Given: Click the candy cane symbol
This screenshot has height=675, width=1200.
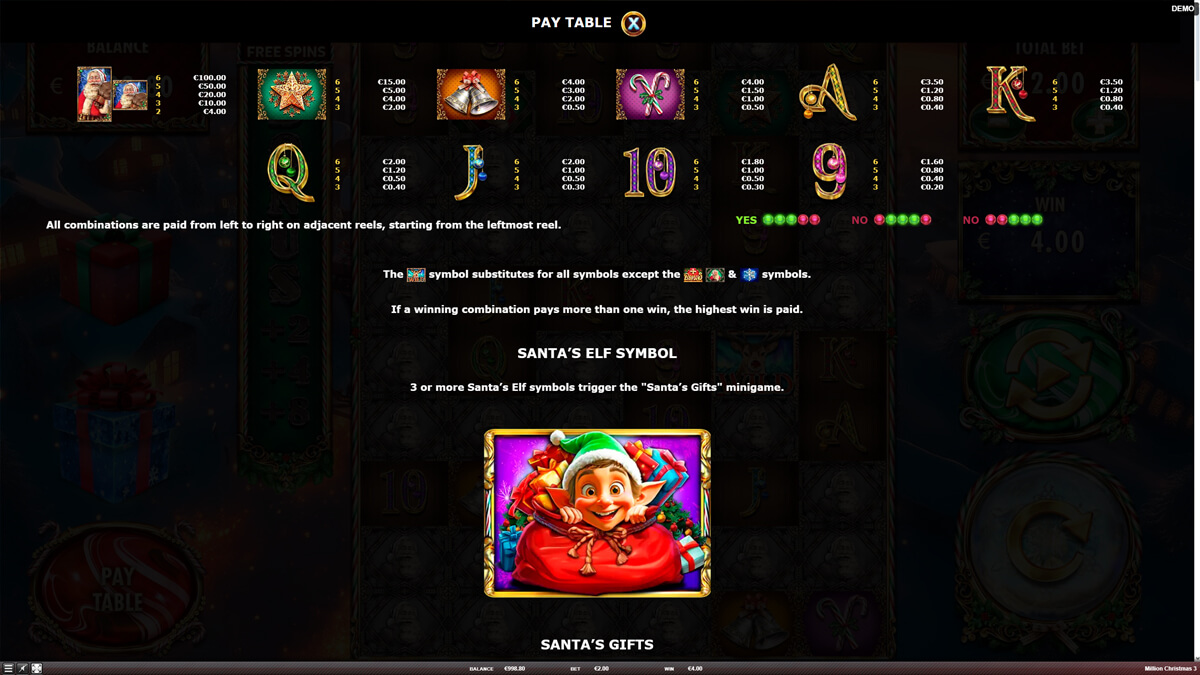Looking at the screenshot, I should click(650, 94).
